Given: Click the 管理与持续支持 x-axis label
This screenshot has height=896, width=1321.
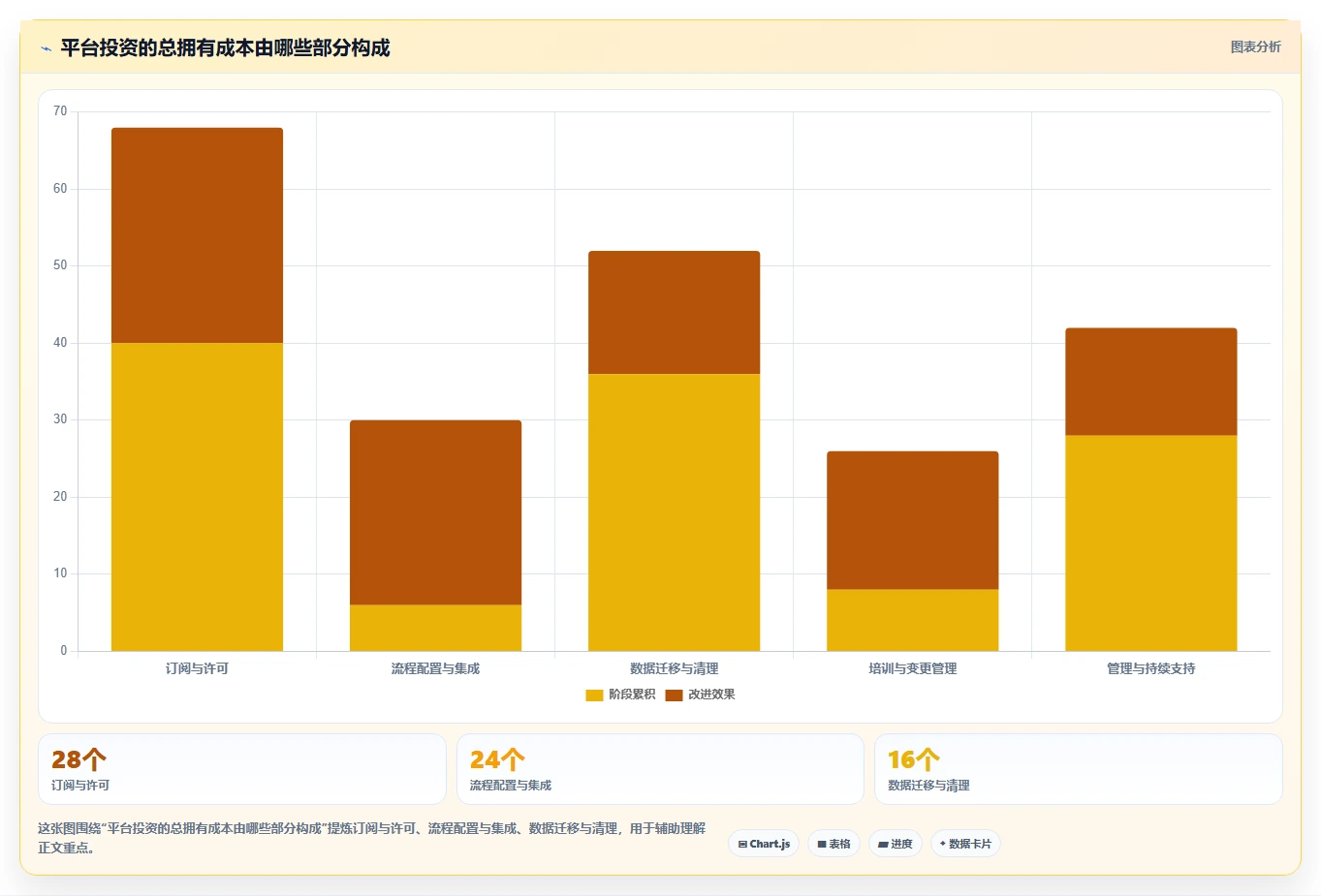Looking at the screenshot, I should point(1150,668).
